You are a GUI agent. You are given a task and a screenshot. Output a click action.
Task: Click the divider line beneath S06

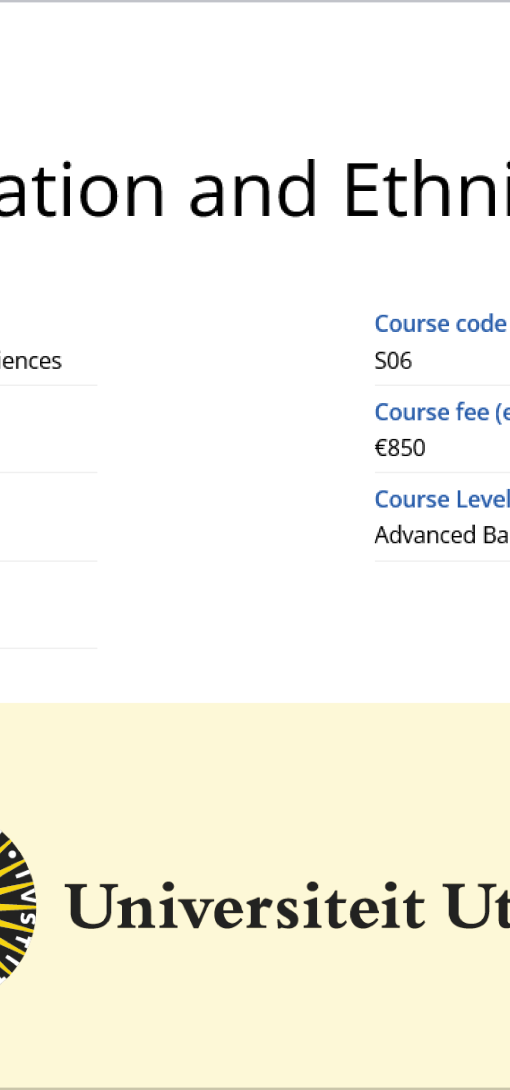442,385
